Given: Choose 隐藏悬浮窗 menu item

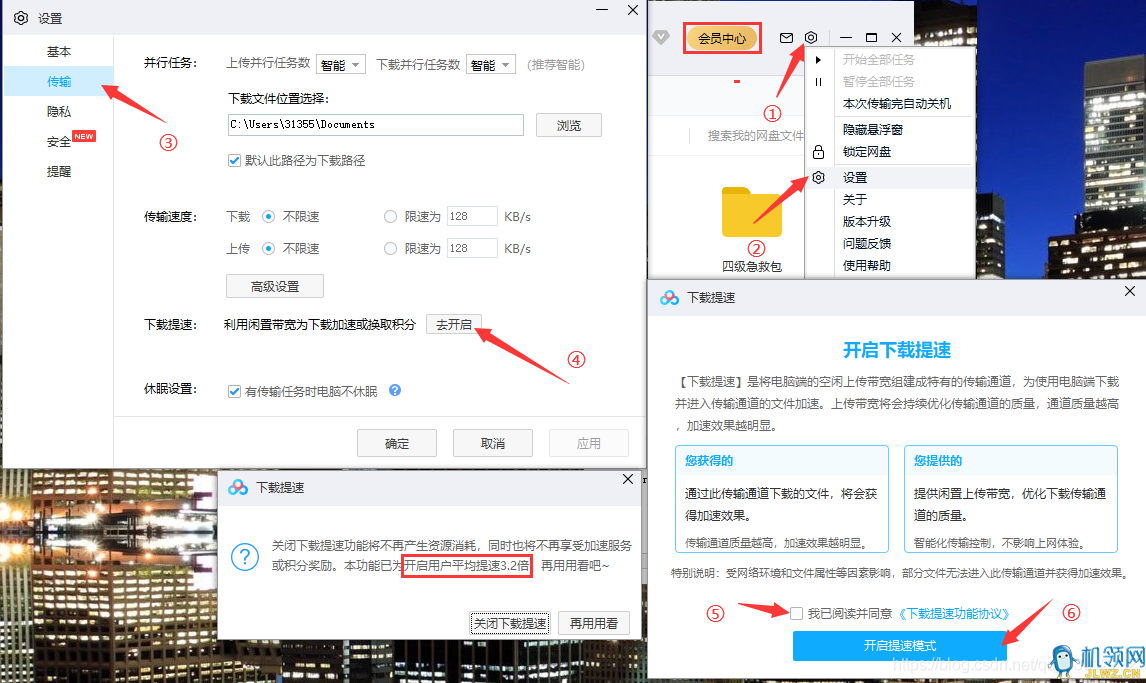Looking at the screenshot, I should [873, 129].
